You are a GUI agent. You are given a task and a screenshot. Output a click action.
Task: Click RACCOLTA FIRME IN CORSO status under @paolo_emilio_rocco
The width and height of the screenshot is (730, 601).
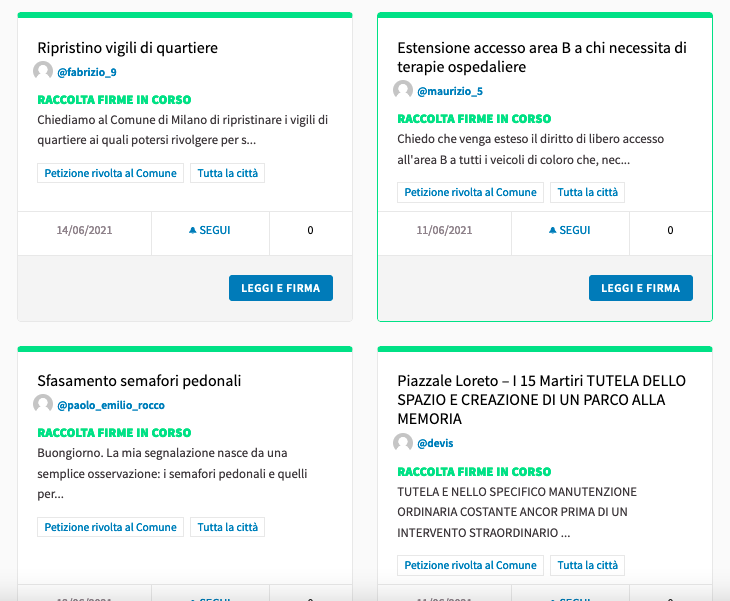point(114,432)
